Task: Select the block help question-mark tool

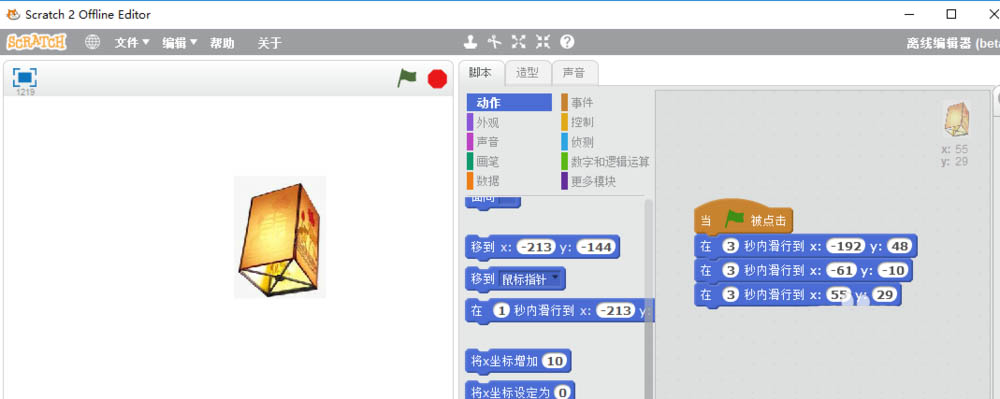Action: tap(567, 42)
